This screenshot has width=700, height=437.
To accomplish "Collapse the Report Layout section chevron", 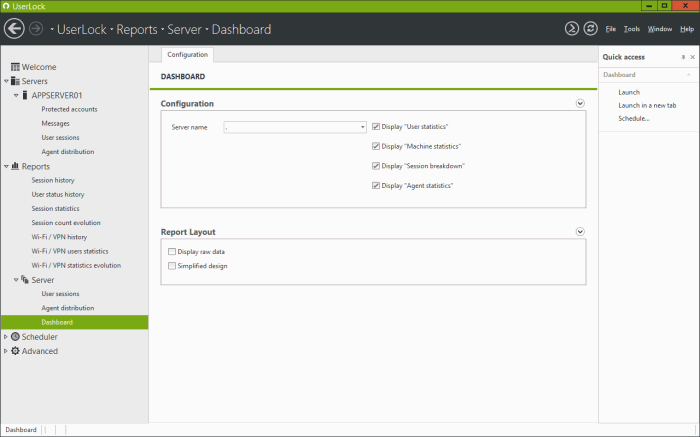I will click(x=580, y=232).
